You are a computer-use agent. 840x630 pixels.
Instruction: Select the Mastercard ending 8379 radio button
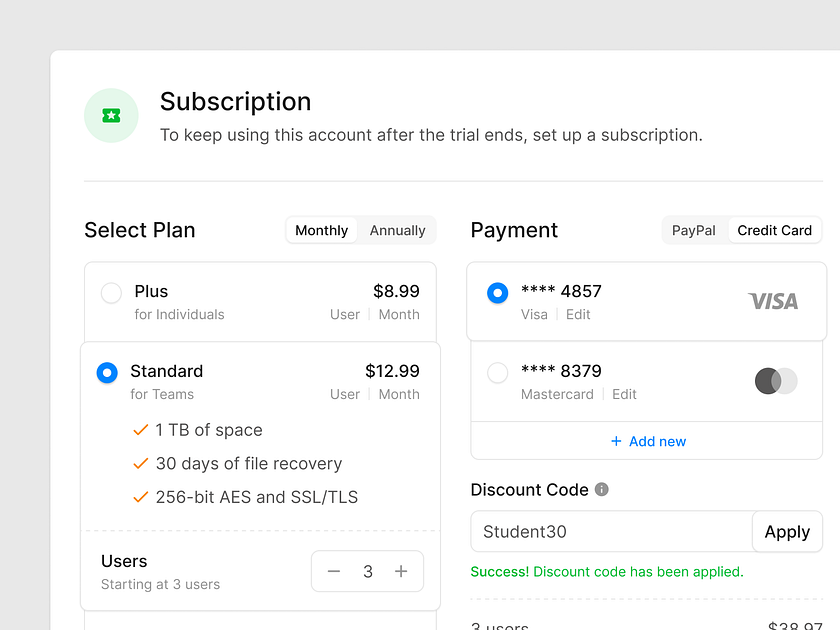pyautogui.click(x=497, y=372)
